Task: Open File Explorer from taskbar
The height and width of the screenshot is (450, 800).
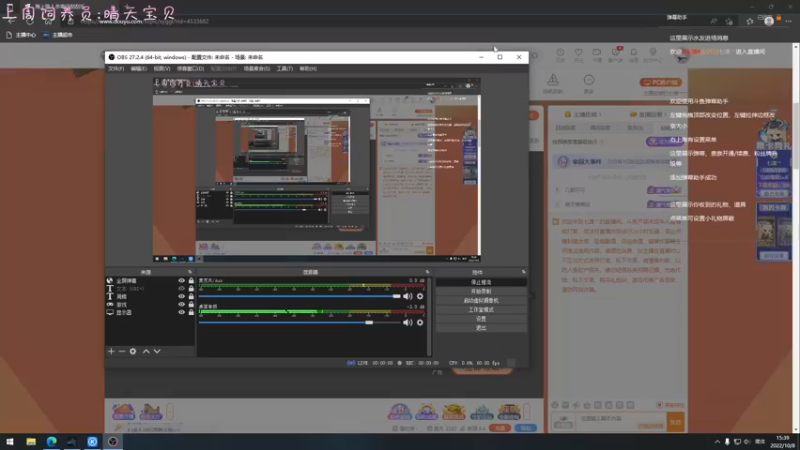Action: coord(31,441)
